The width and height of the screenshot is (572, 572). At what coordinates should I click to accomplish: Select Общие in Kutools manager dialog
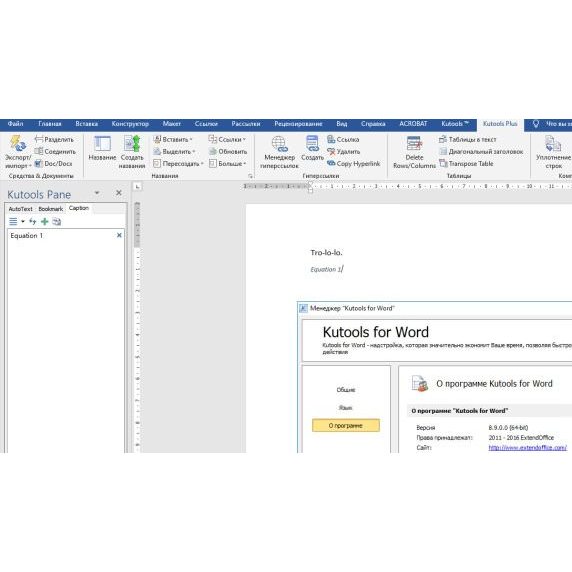click(x=346, y=390)
